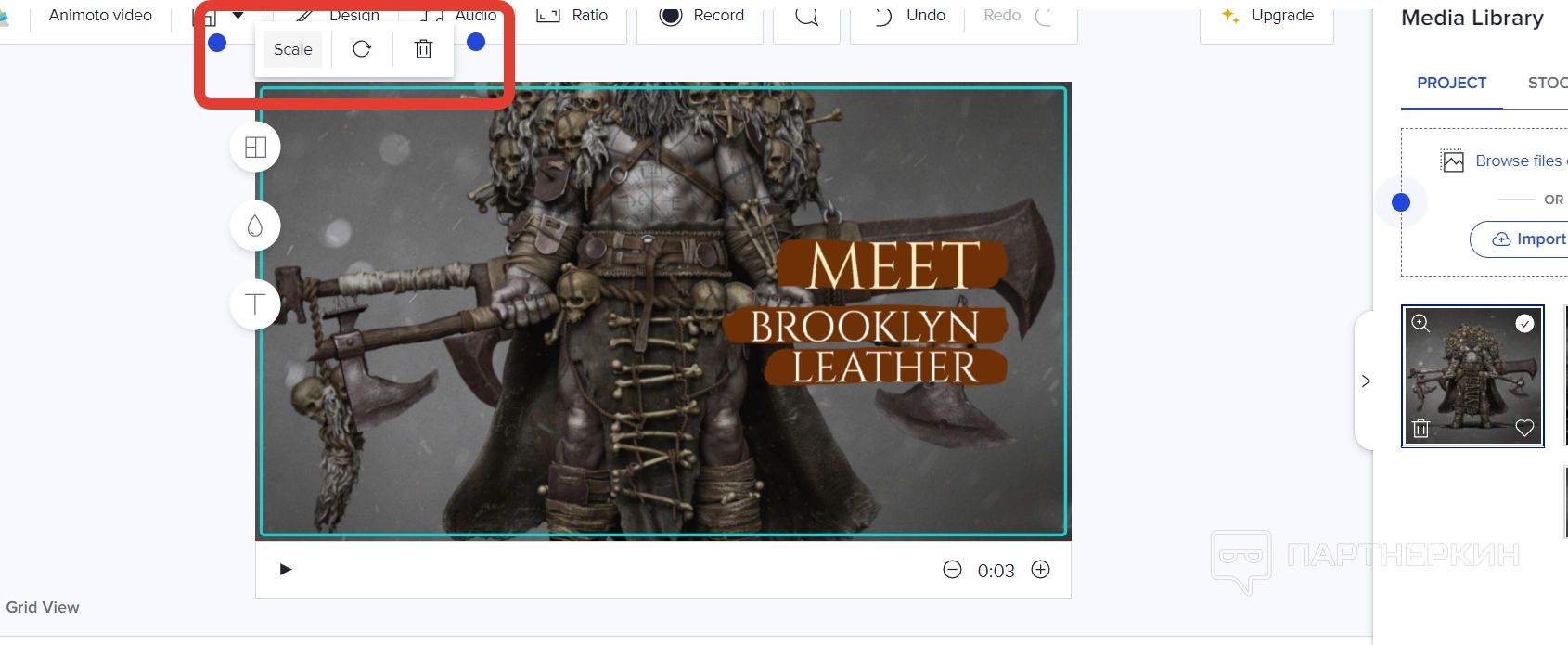This screenshot has height=645, width=1568.
Task: Click the 0:03 duration value
Action: click(996, 571)
